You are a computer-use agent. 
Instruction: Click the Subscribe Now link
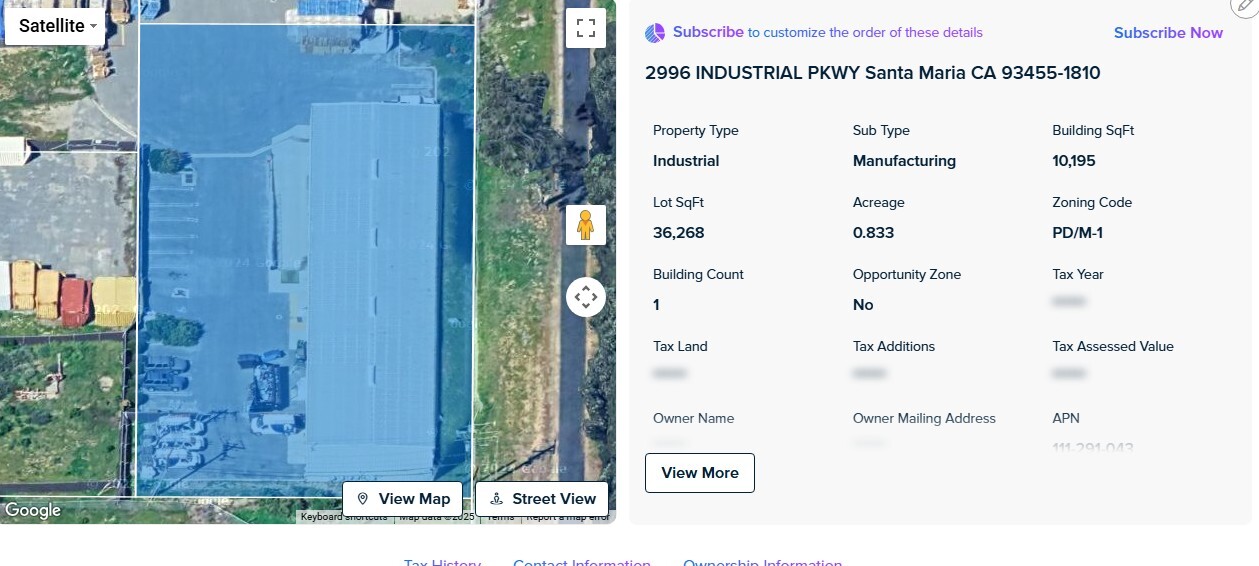pyautogui.click(x=1168, y=33)
